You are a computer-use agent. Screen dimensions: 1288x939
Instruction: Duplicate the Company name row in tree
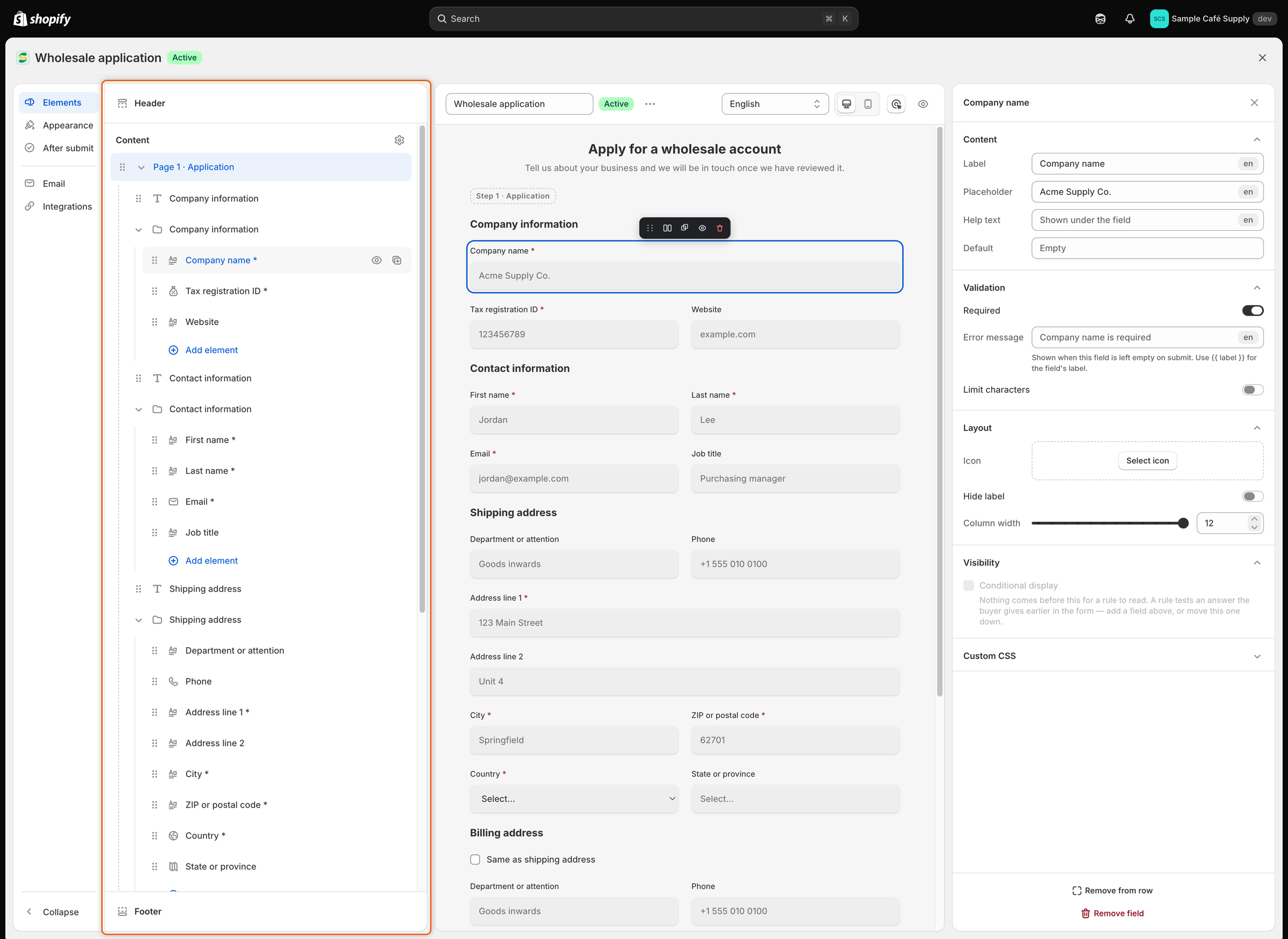tap(397, 260)
